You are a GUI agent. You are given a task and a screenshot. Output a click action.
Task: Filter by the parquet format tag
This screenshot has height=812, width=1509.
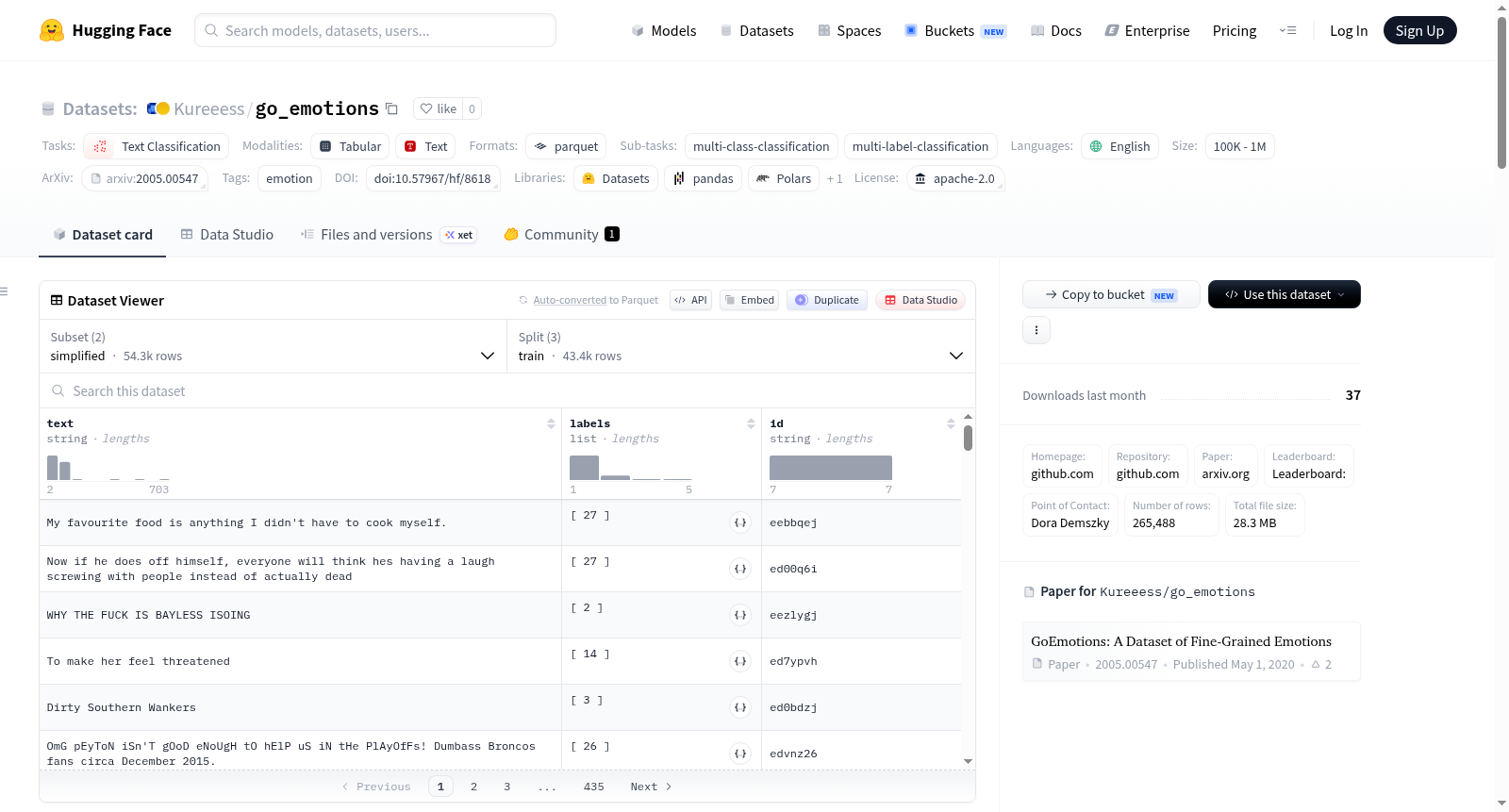(566, 146)
